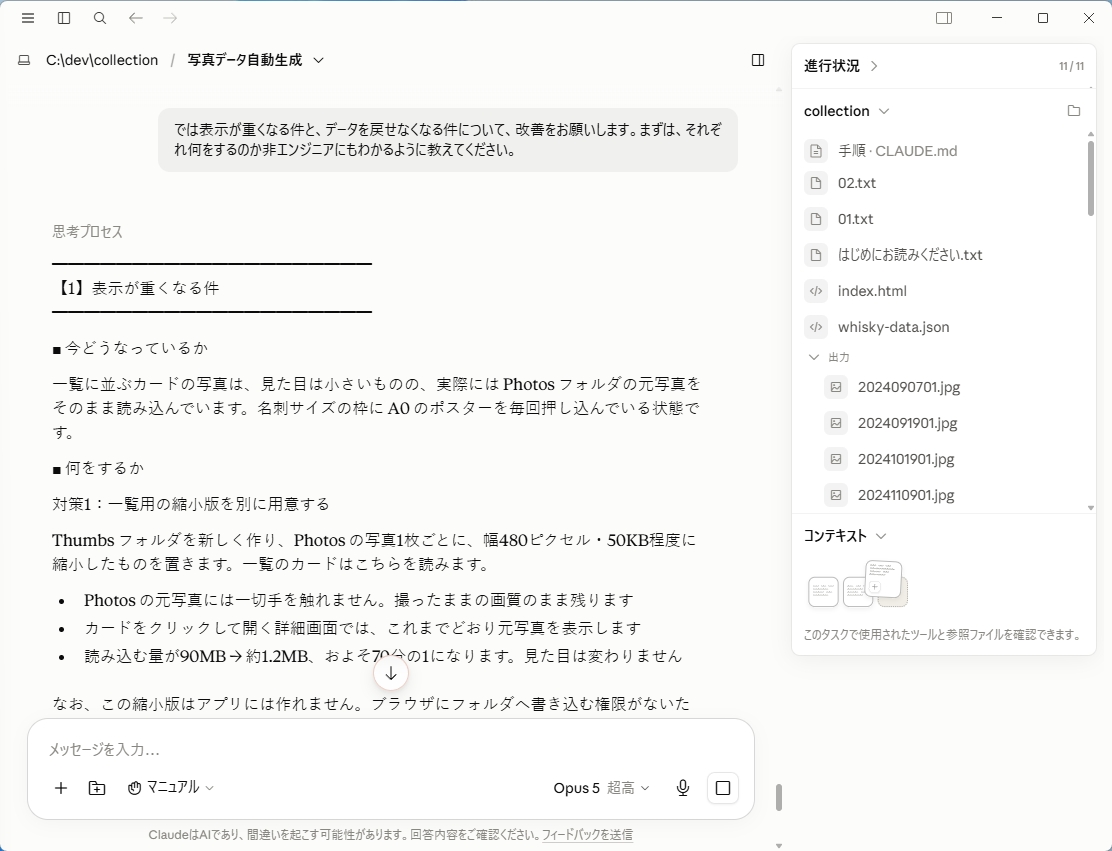The width and height of the screenshot is (1112, 851).
Task: Start voice input with microphone icon
Action: coord(683,788)
